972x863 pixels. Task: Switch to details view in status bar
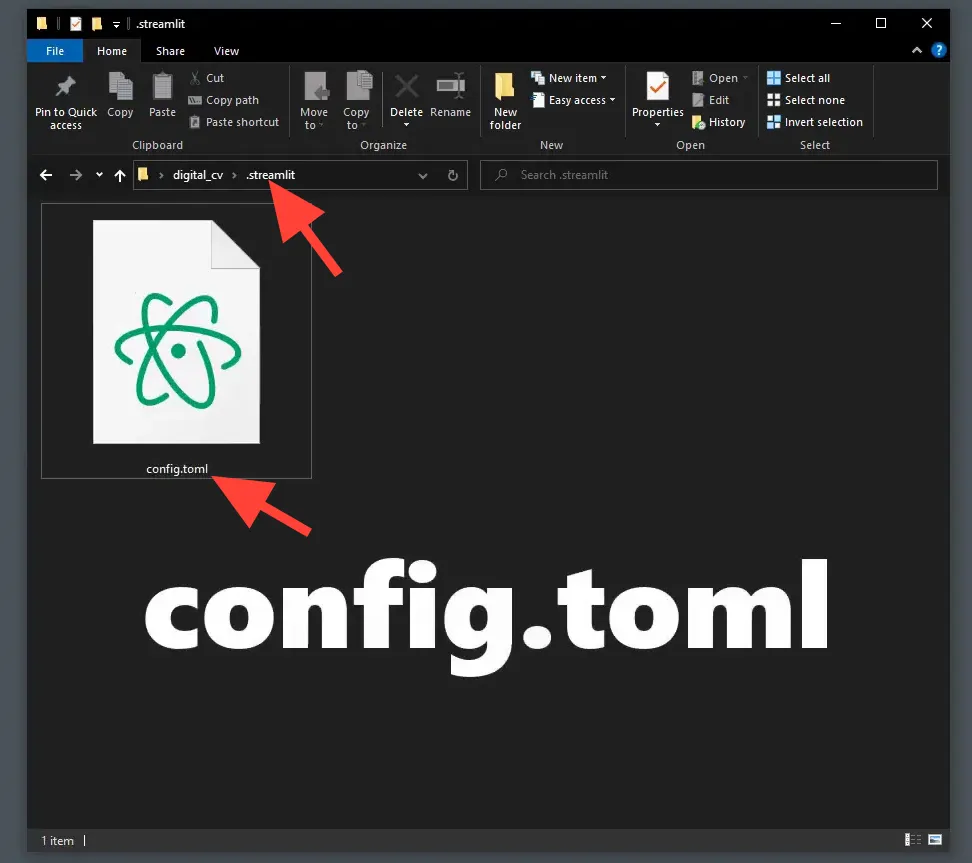tap(911, 840)
